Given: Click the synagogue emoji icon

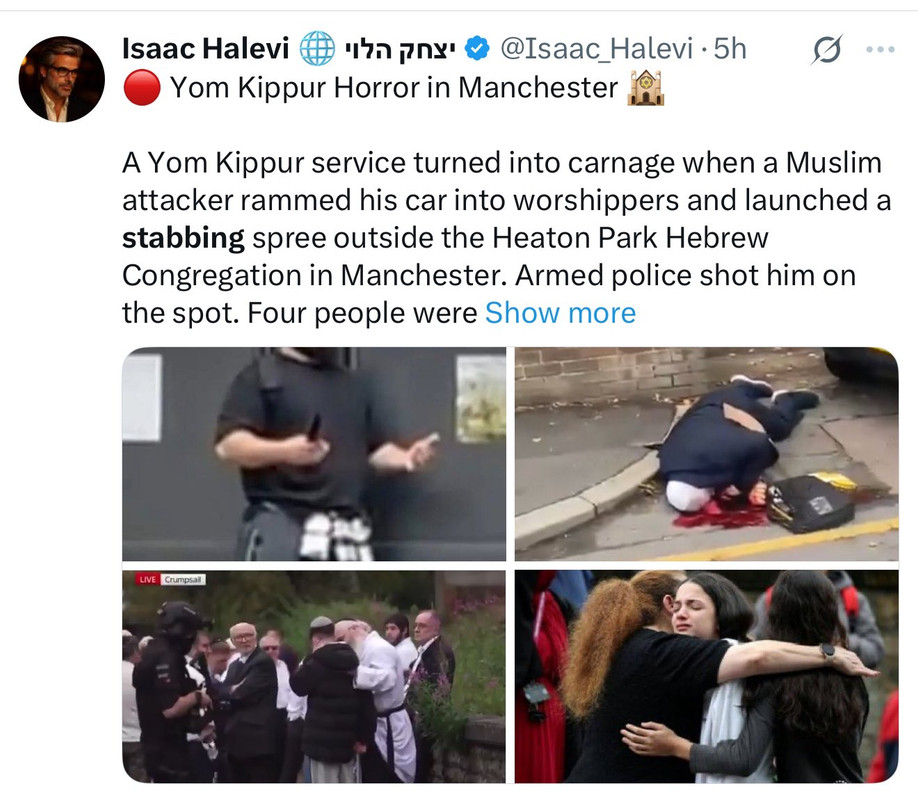Looking at the screenshot, I should click(x=645, y=88).
